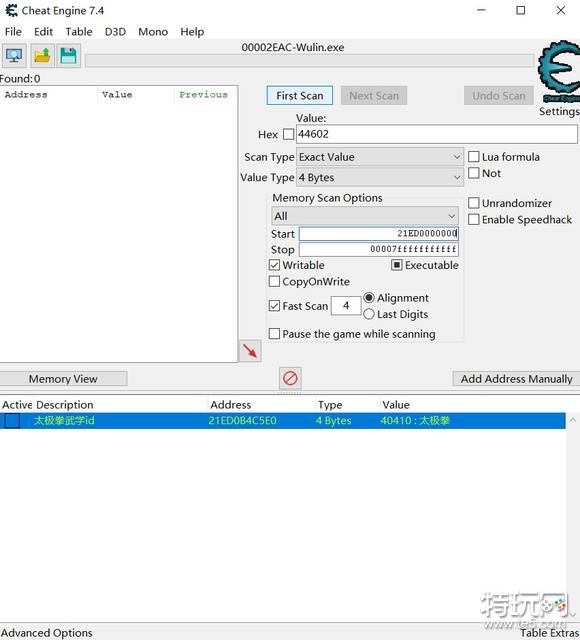Screen dimensions: 580x640
Task: Select the Last Digits radio option
Action: pos(396,314)
